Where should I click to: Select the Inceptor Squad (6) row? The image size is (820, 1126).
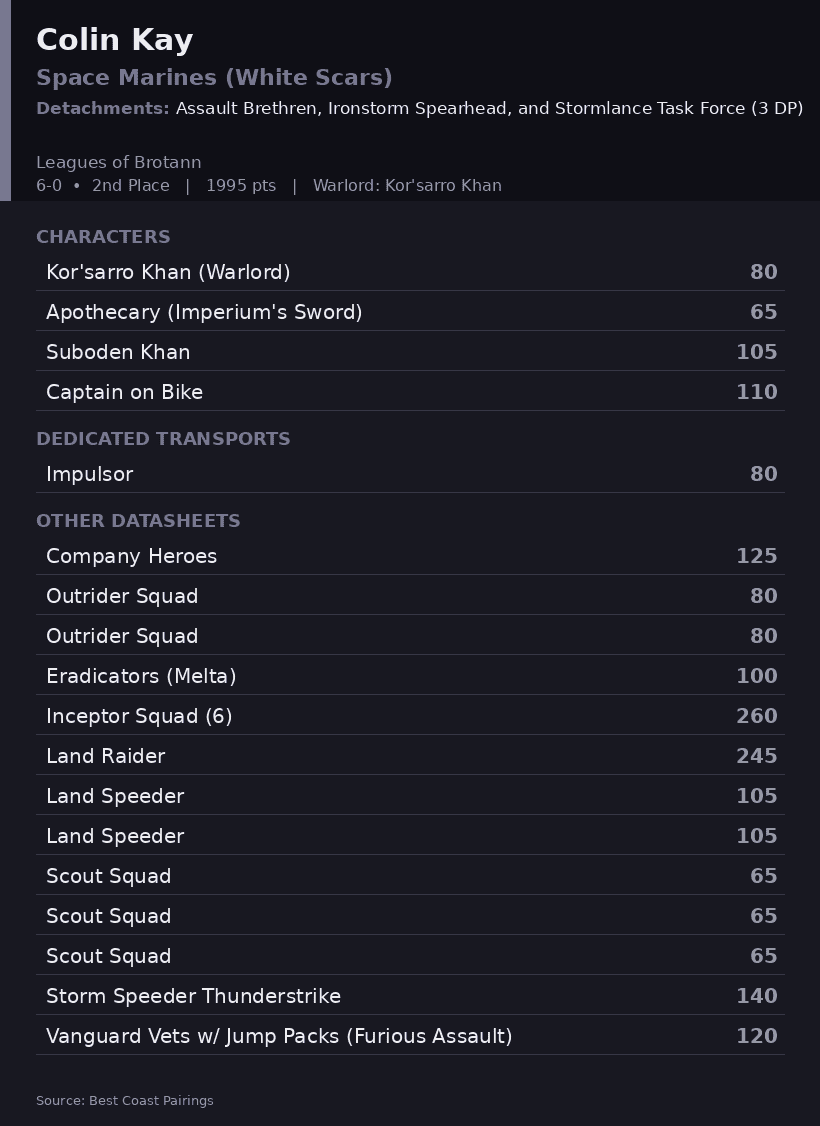[410, 715]
